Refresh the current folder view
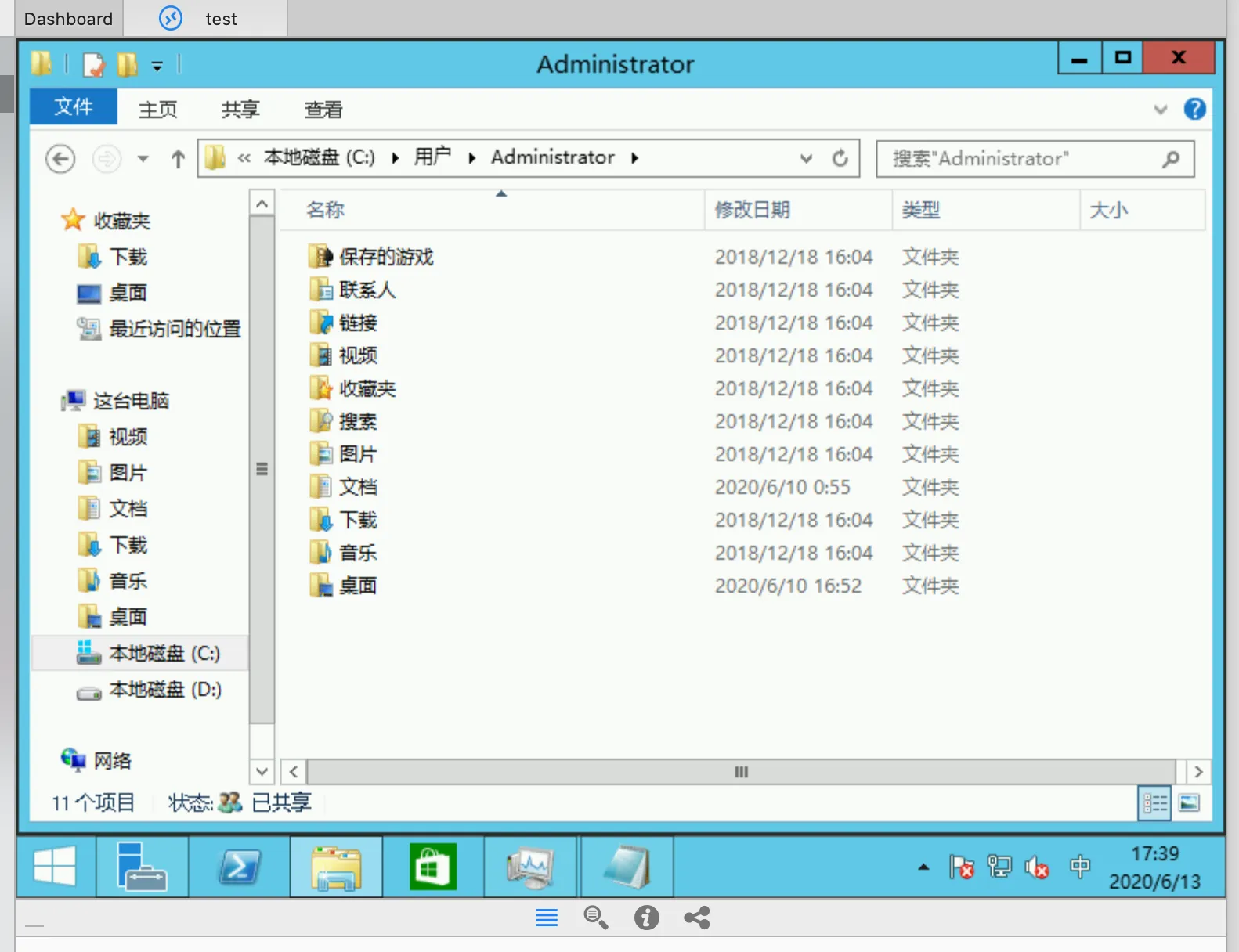Viewport: 1239px width, 952px height. point(840,159)
